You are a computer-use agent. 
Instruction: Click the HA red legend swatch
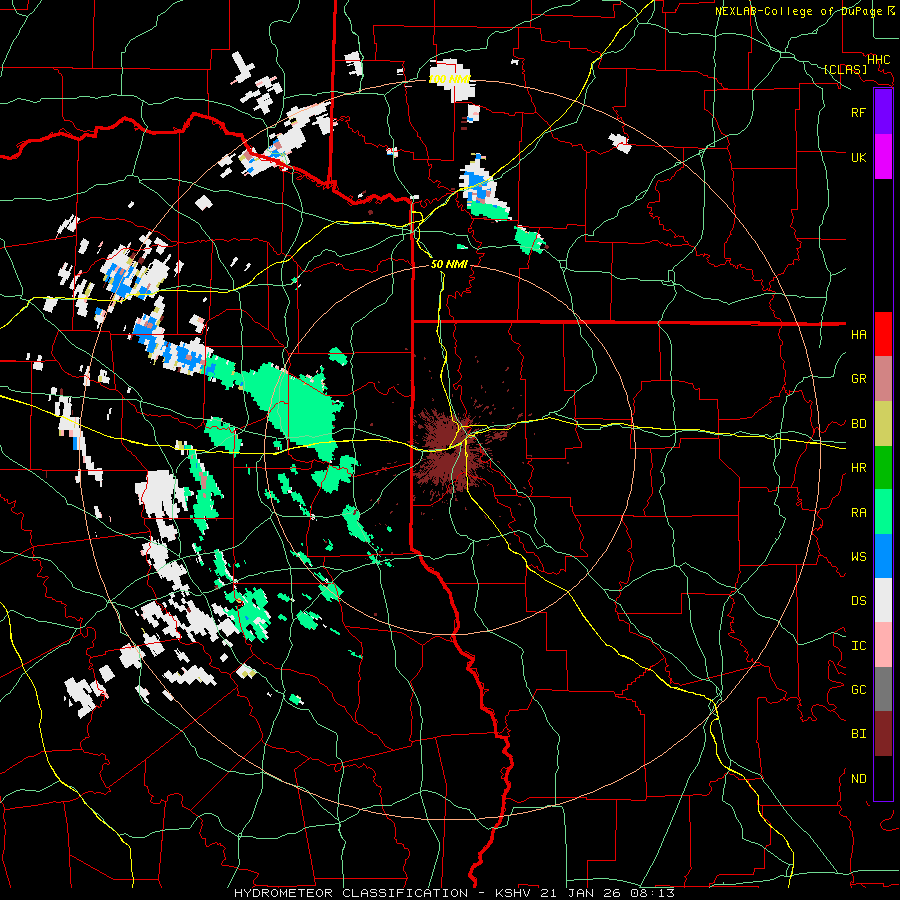(x=883, y=334)
